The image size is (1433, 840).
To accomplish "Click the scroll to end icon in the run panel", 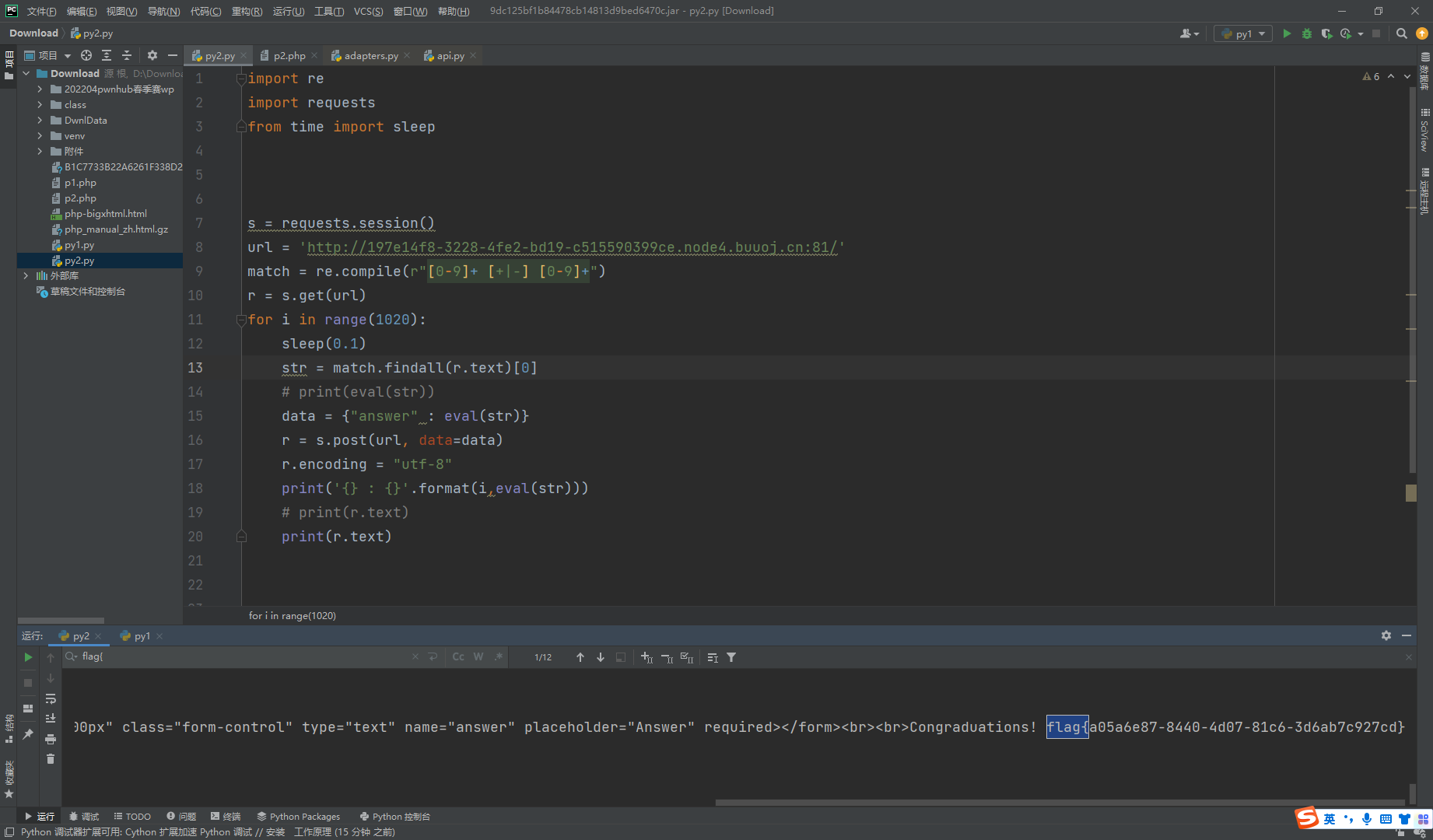I will [x=51, y=718].
